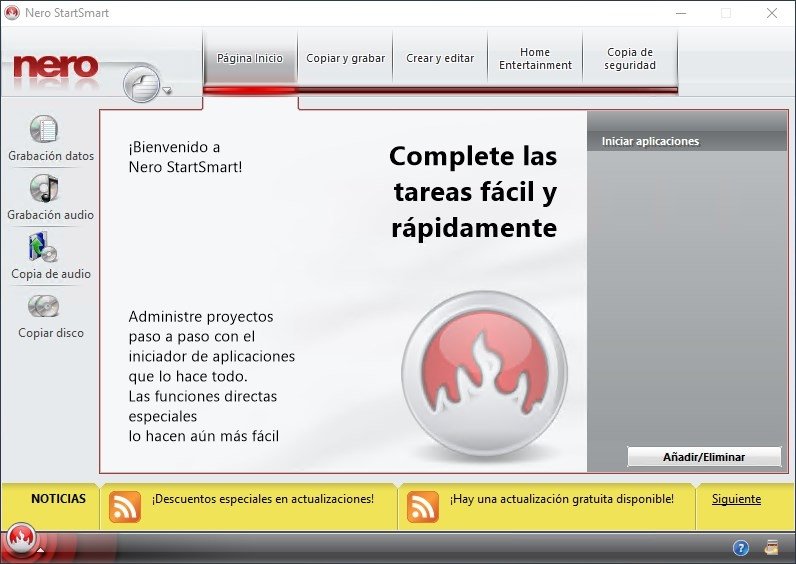
Task: Minimize the Nero StartSmart window
Action: (681, 13)
